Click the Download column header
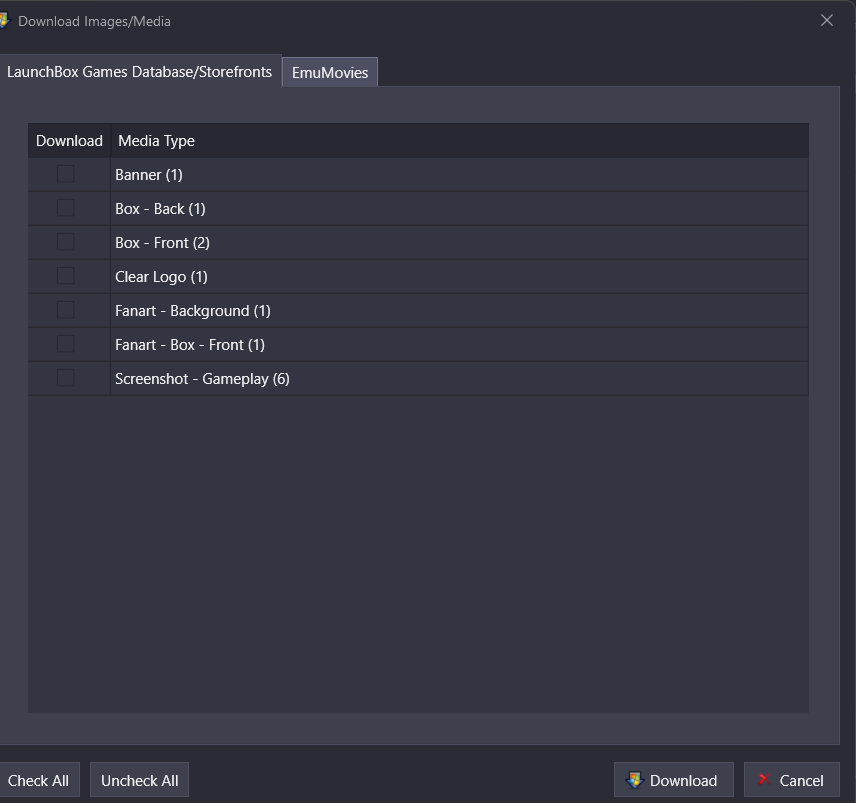The width and height of the screenshot is (856, 803). [69, 141]
